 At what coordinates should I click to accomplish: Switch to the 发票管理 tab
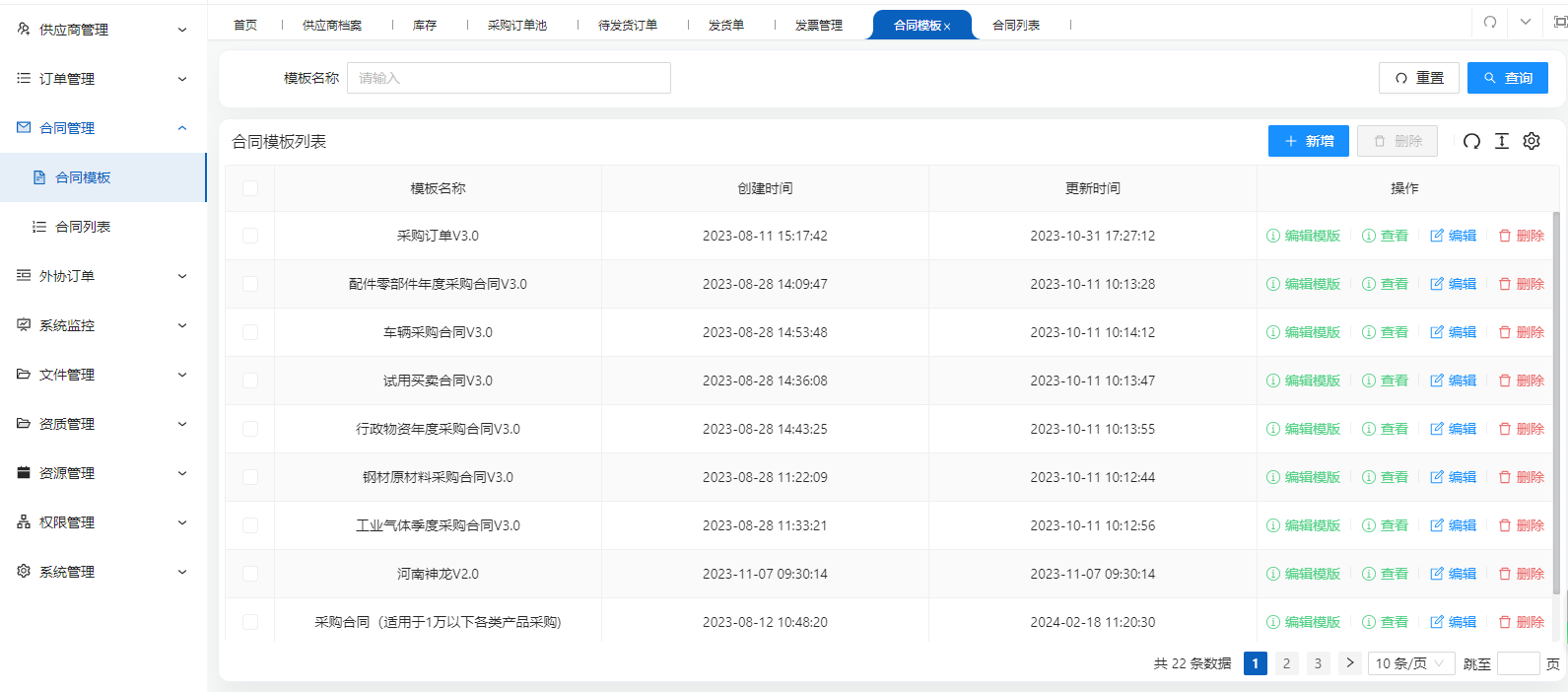[819, 25]
